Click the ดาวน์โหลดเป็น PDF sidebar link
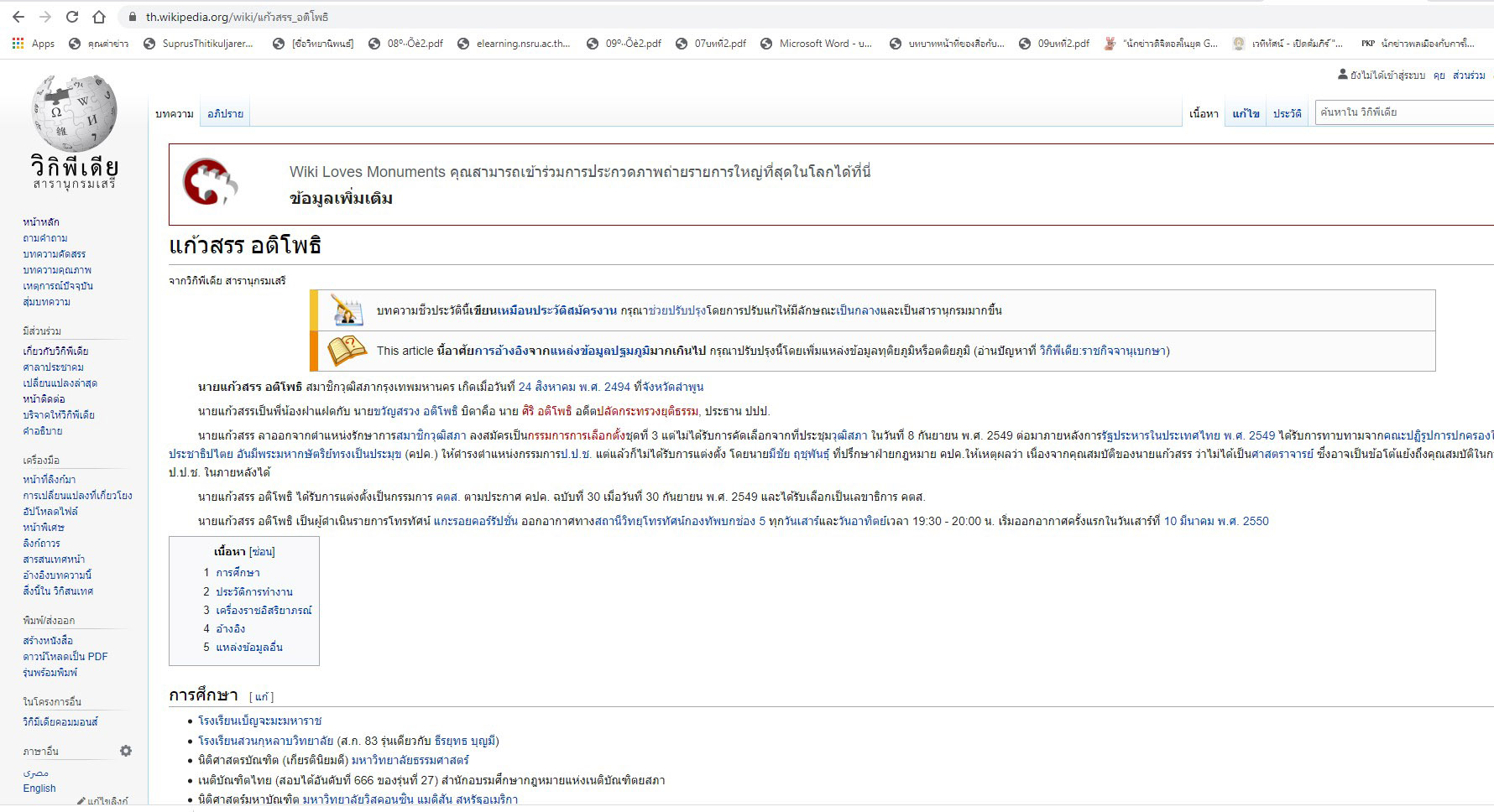The image size is (1494, 812). pyautogui.click(x=65, y=657)
